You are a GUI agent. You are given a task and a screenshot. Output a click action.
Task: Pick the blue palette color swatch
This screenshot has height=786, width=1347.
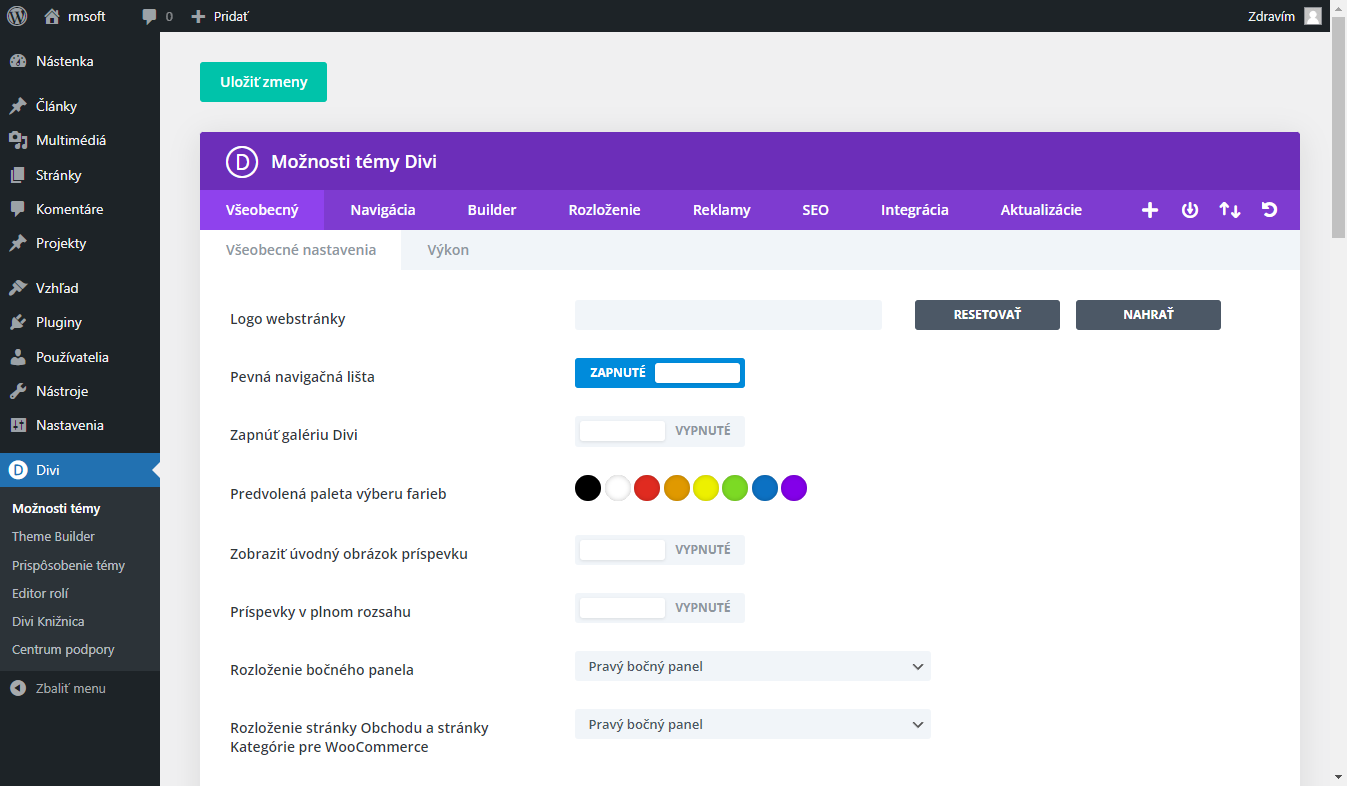(765, 488)
